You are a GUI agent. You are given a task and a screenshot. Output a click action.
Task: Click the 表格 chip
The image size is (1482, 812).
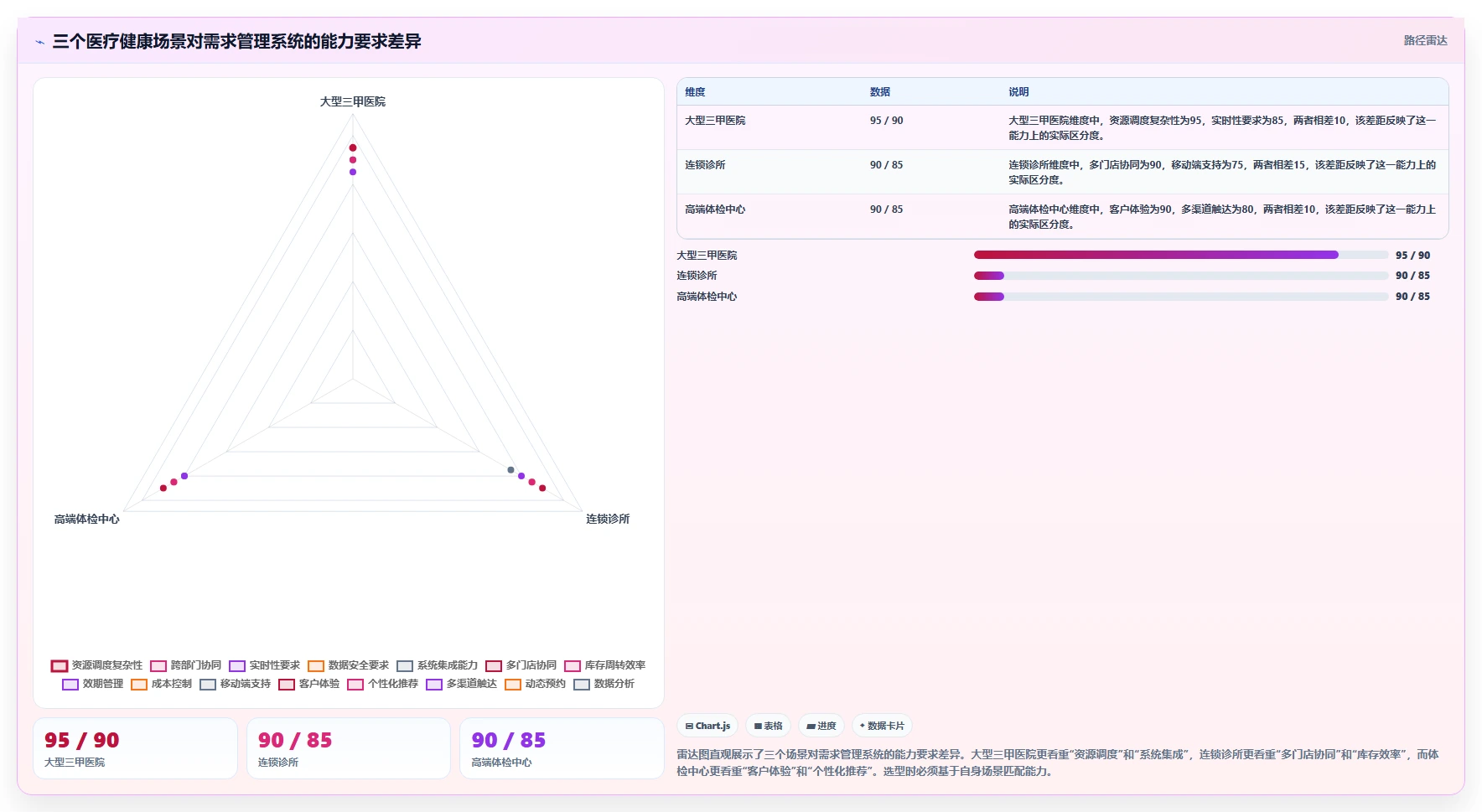768,726
